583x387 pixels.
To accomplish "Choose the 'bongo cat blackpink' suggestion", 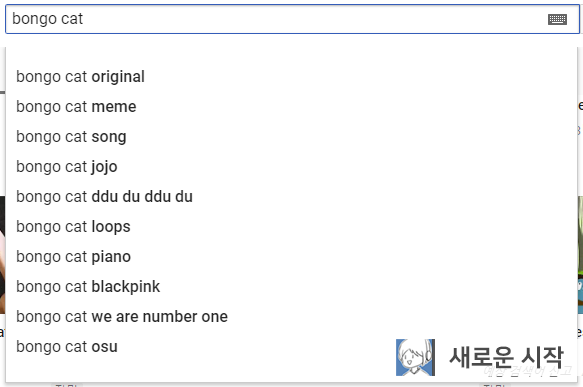I will click(x=292, y=287).
